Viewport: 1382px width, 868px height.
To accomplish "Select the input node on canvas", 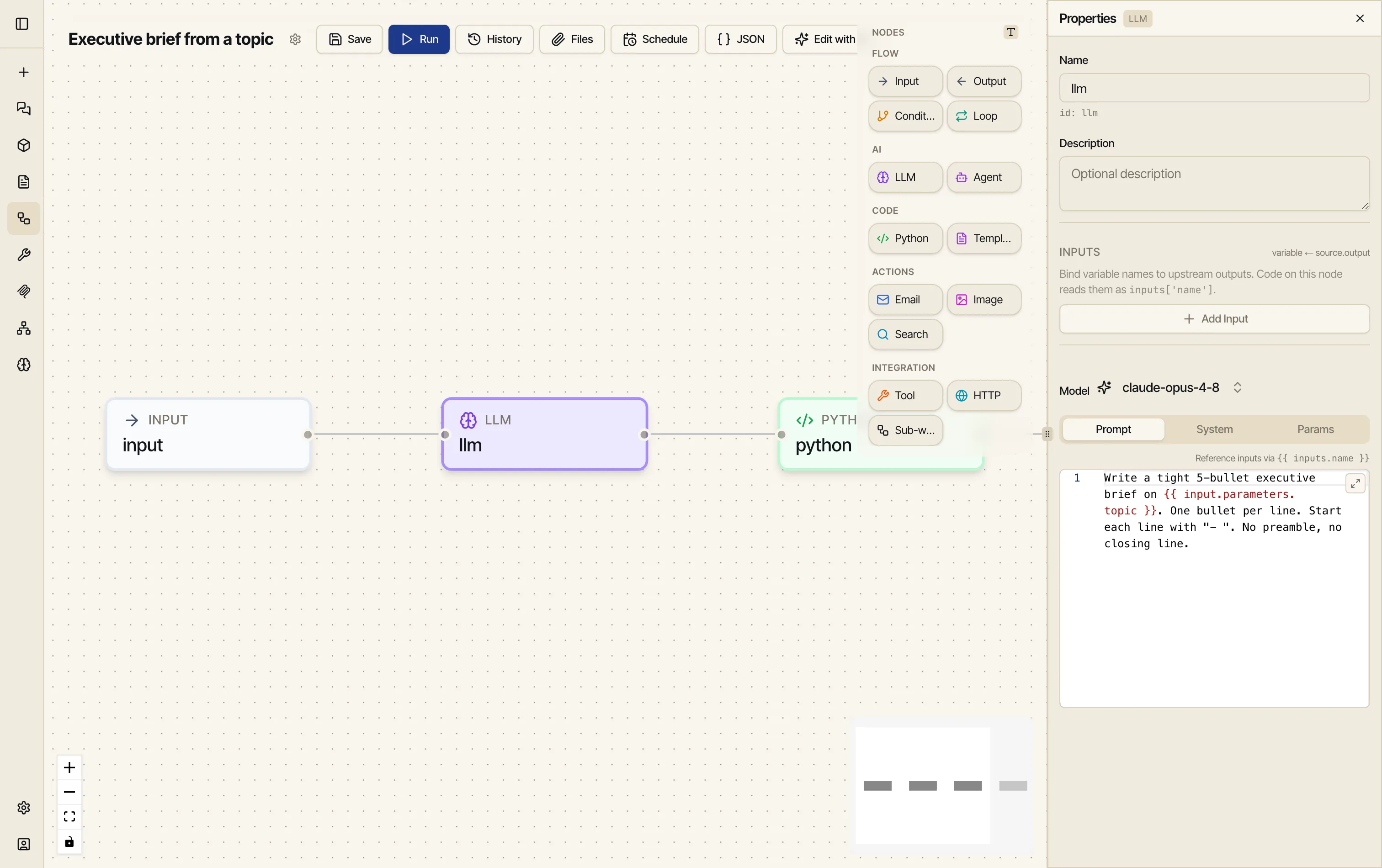I will (208, 434).
